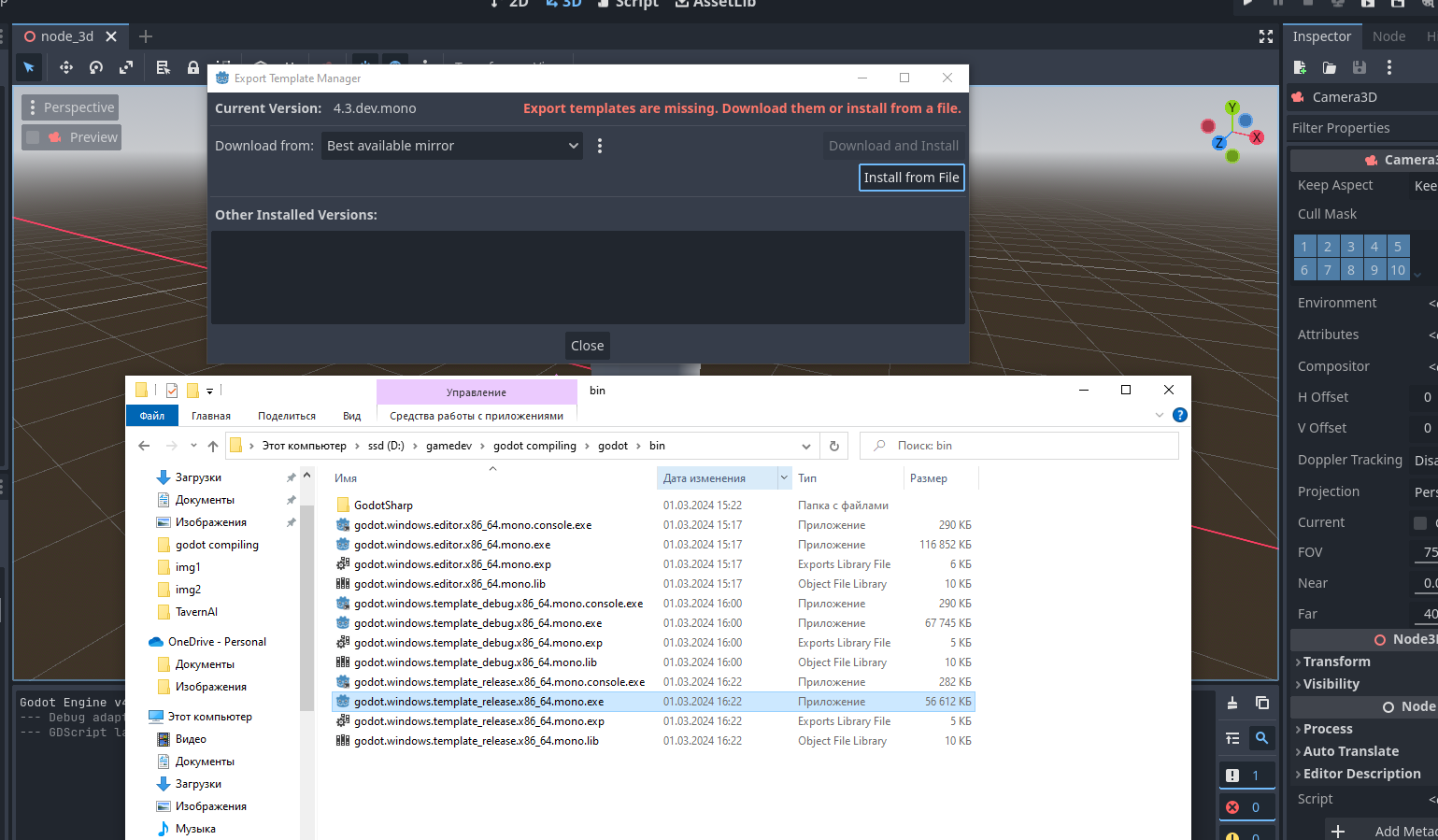Image resolution: width=1438 pixels, height=840 pixels.
Task: Enable the camera Preview checkbox
Action: click(34, 137)
